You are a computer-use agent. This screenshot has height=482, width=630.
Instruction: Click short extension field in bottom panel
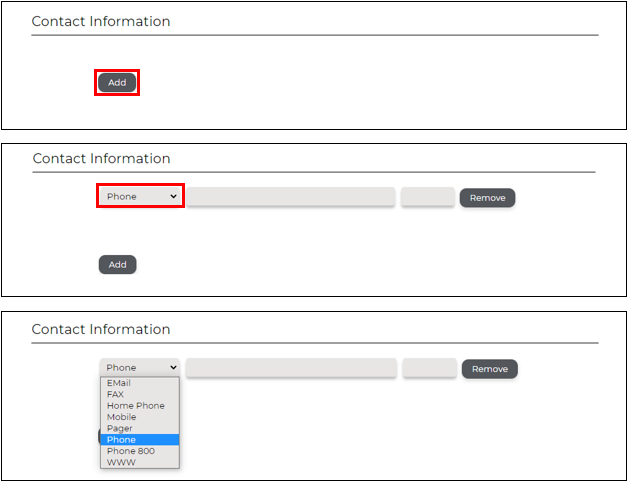(x=430, y=368)
